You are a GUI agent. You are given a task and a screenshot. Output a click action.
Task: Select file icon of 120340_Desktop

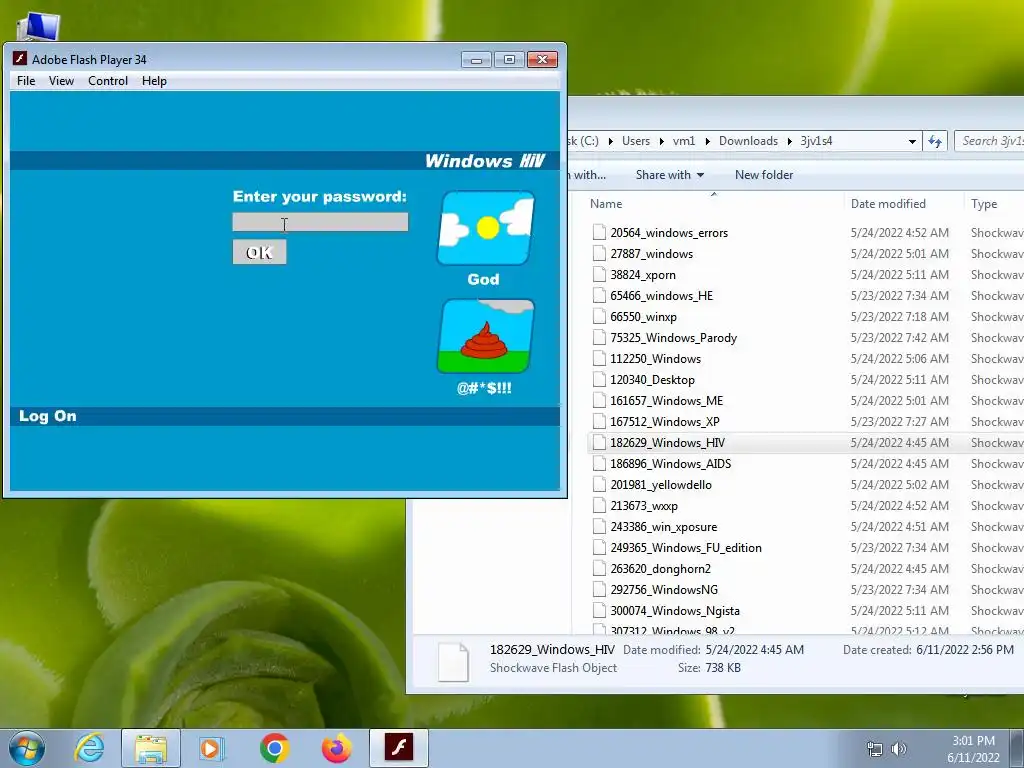click(599, 379)
